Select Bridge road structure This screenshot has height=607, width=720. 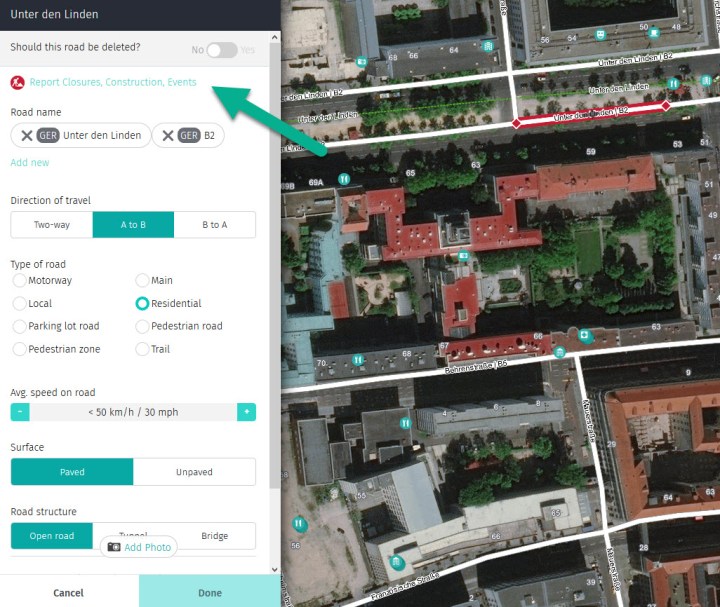[x=214, y=536]
